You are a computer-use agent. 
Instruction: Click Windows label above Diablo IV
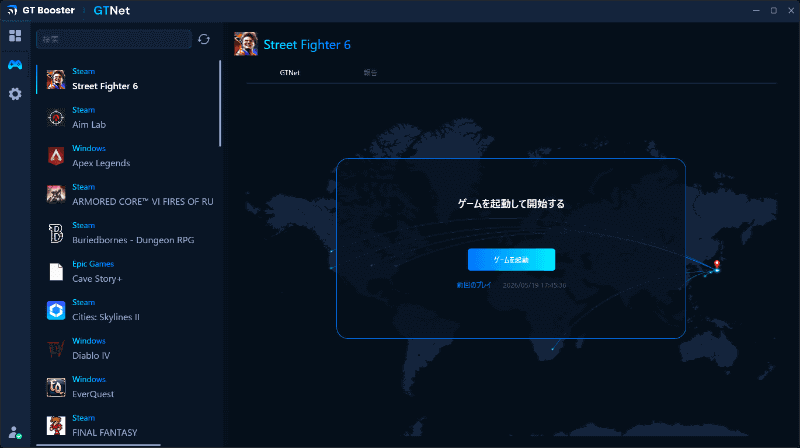pyautogui.click(x=89, y=341)
